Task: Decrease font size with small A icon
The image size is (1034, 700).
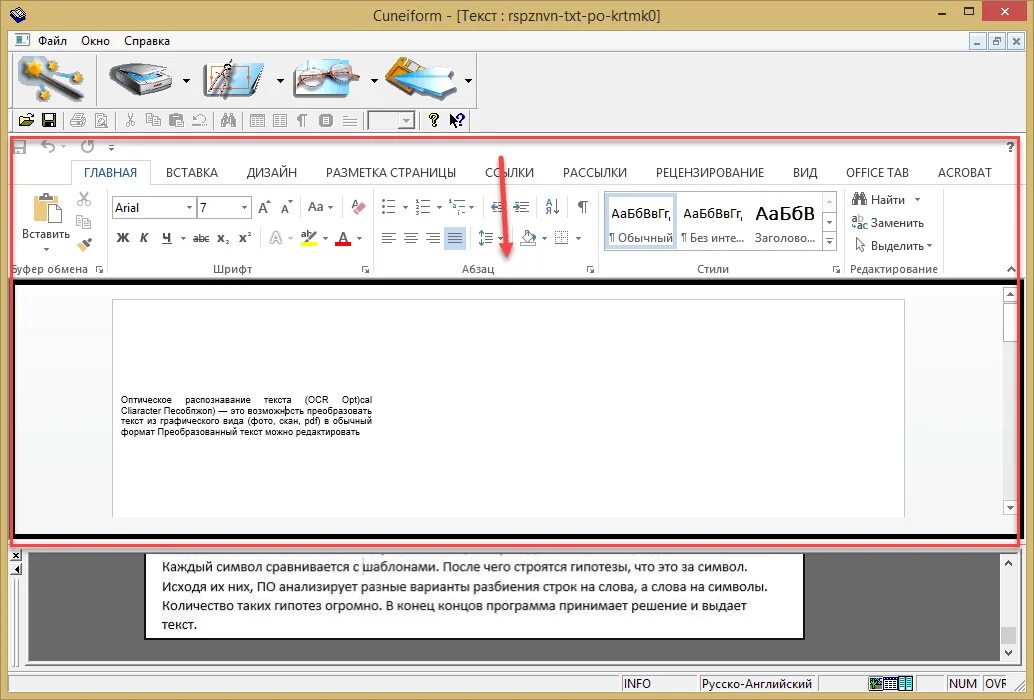Action: [286, 208]
